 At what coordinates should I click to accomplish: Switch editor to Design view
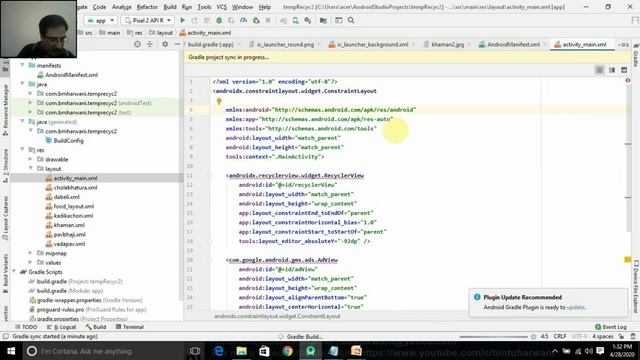click(x=624, y=70)
